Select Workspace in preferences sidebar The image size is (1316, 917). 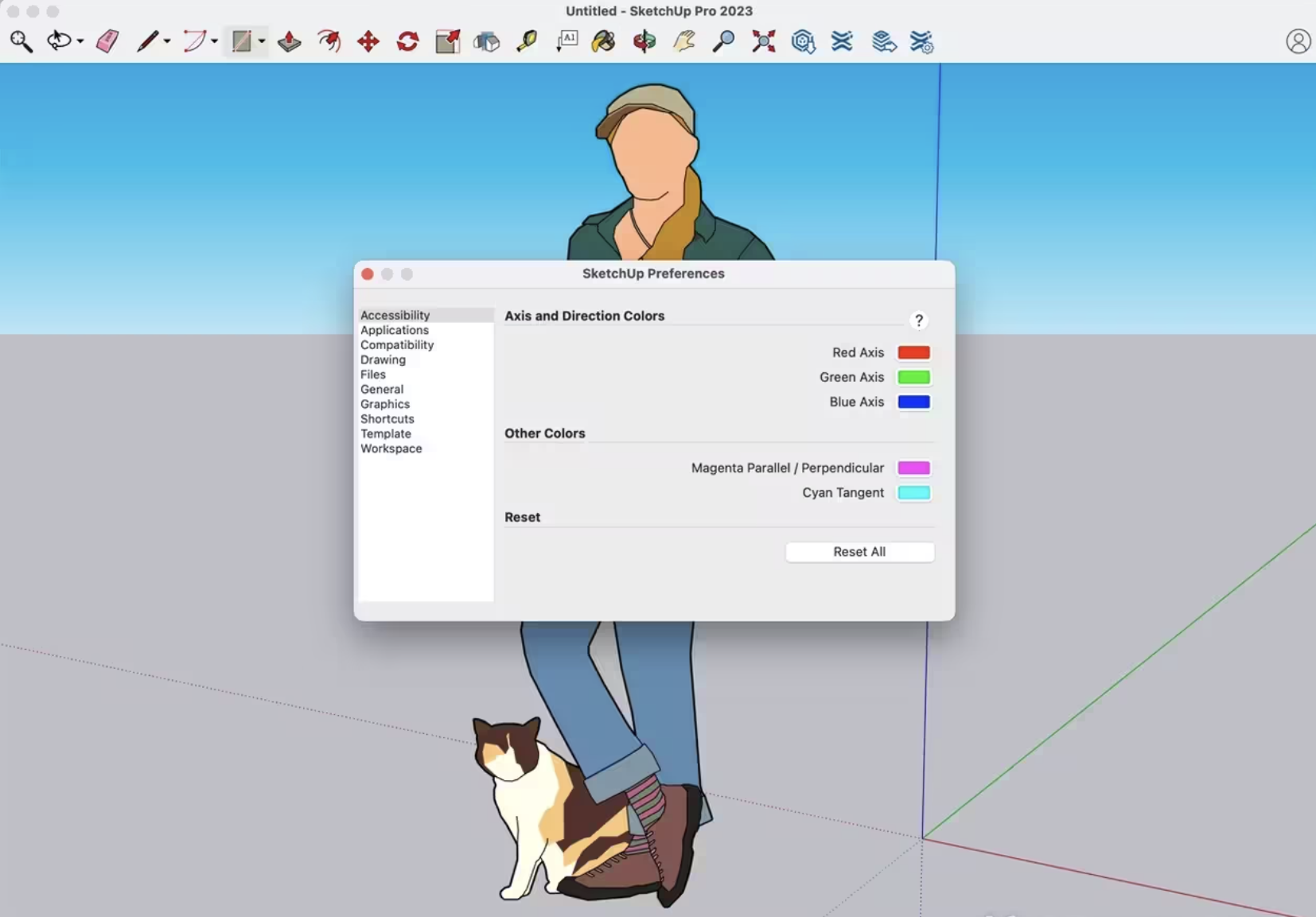[x=391, y=449]
